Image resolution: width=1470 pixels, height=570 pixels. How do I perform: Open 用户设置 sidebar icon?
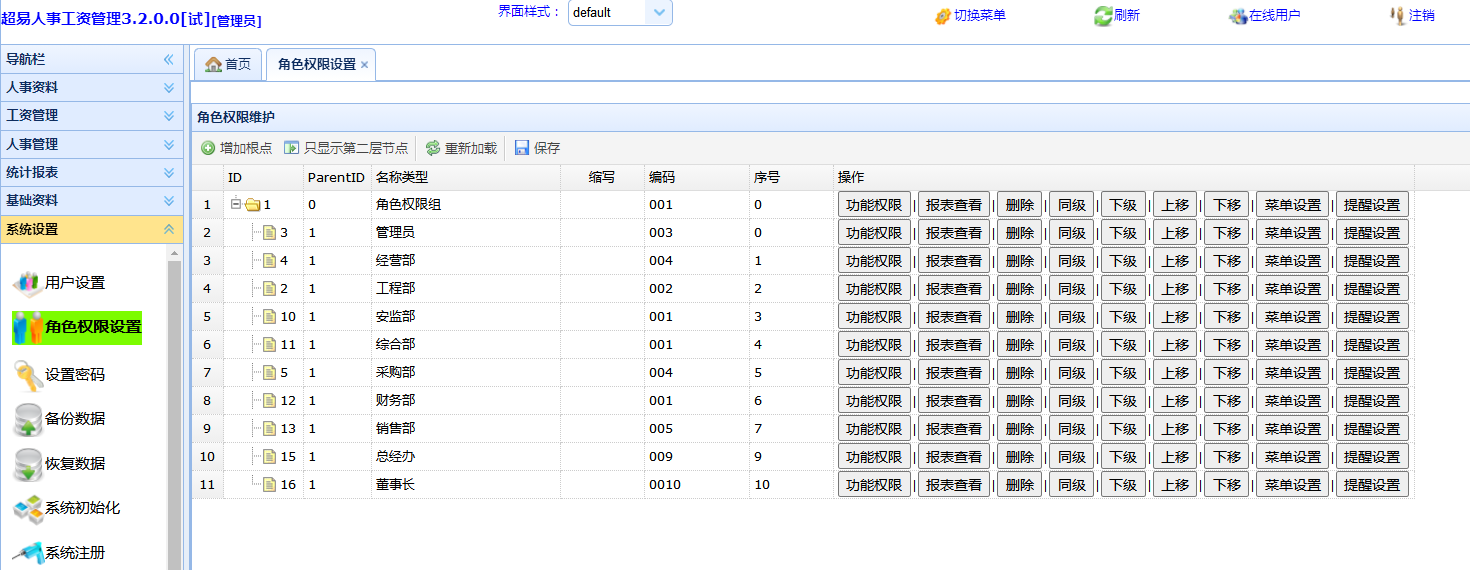(27, 283)
